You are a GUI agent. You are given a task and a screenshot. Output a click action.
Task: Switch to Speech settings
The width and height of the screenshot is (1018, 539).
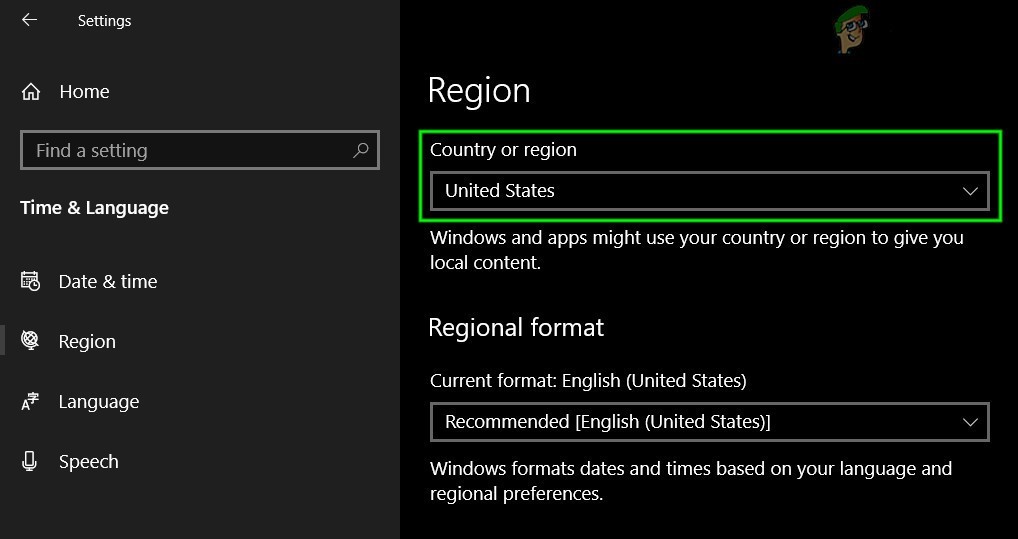(88, 462)
